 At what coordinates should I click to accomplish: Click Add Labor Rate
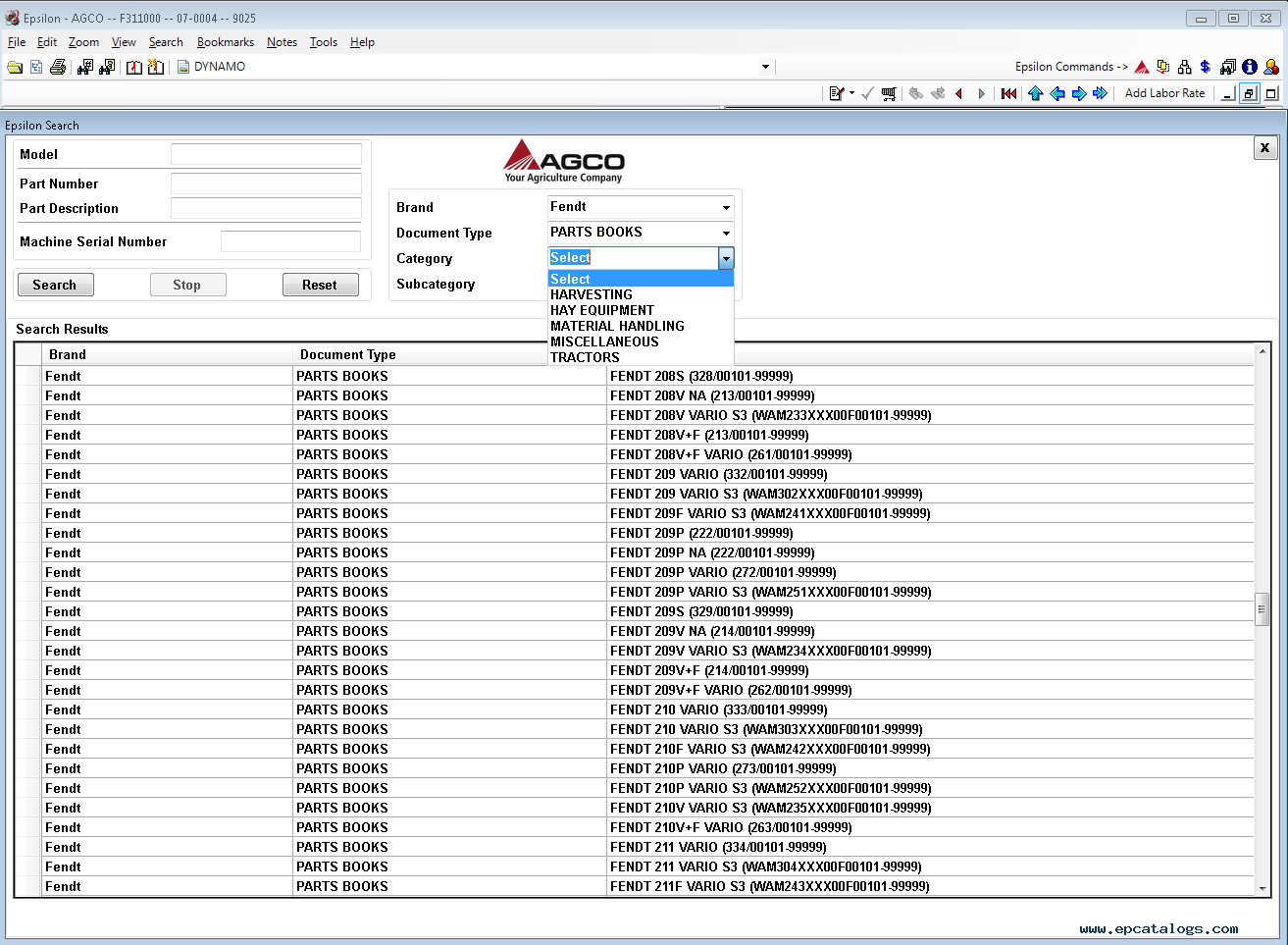(x=1164, y=93)
